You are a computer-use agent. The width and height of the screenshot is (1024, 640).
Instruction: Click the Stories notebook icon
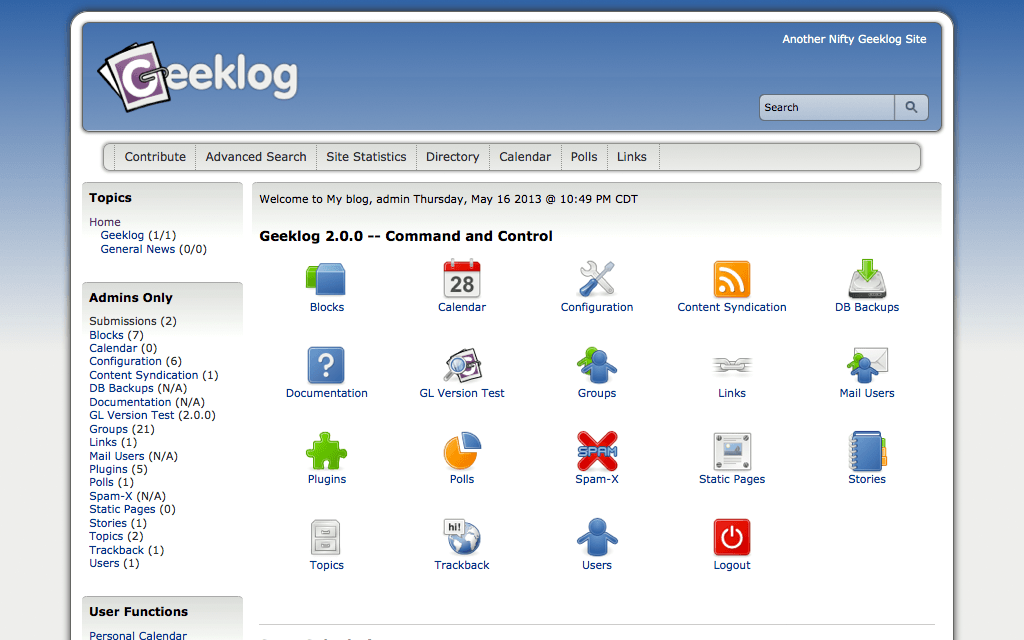point(867,451)
